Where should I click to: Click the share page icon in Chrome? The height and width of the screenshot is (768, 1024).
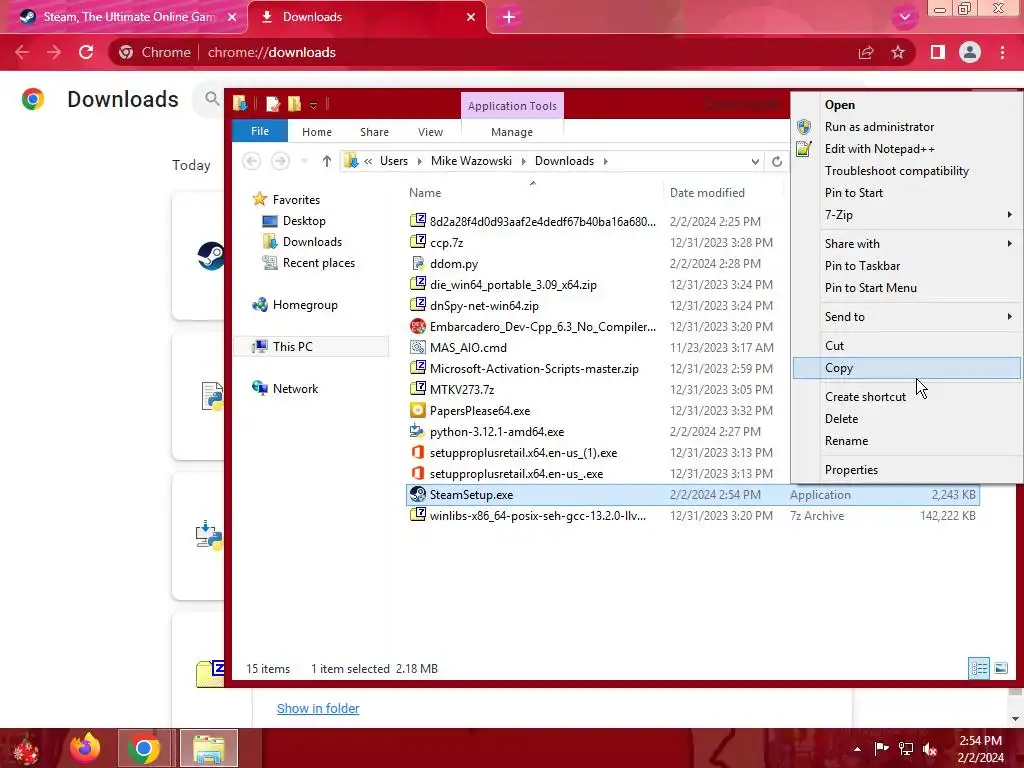tap(866, 52)
